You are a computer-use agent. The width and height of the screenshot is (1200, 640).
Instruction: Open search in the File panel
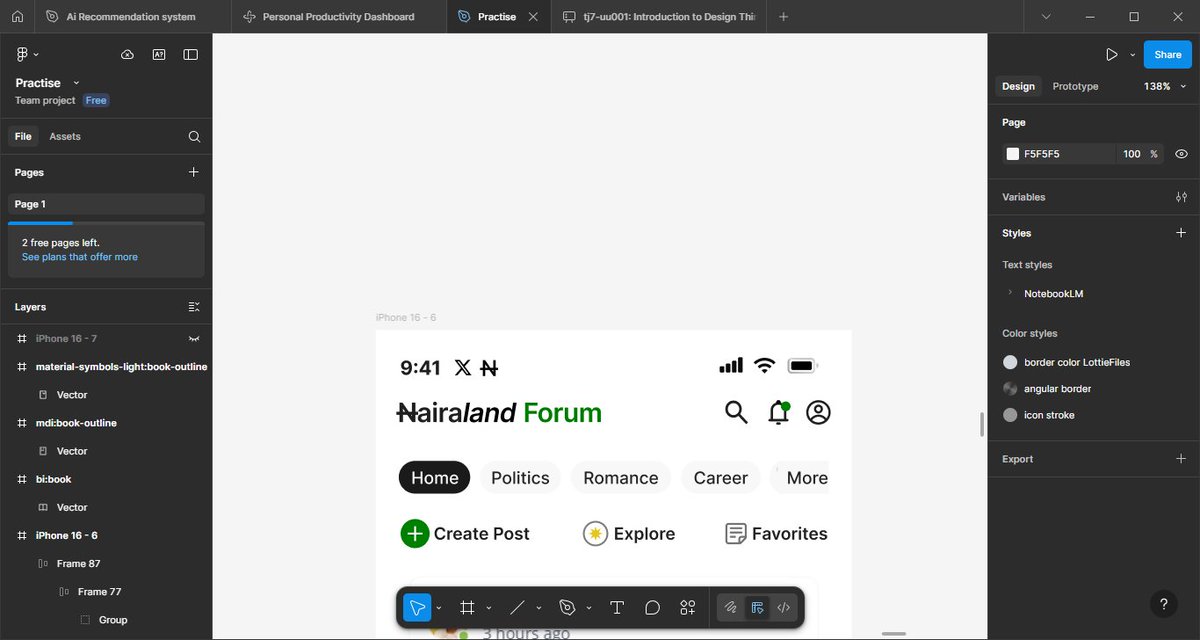click(194, 137)
